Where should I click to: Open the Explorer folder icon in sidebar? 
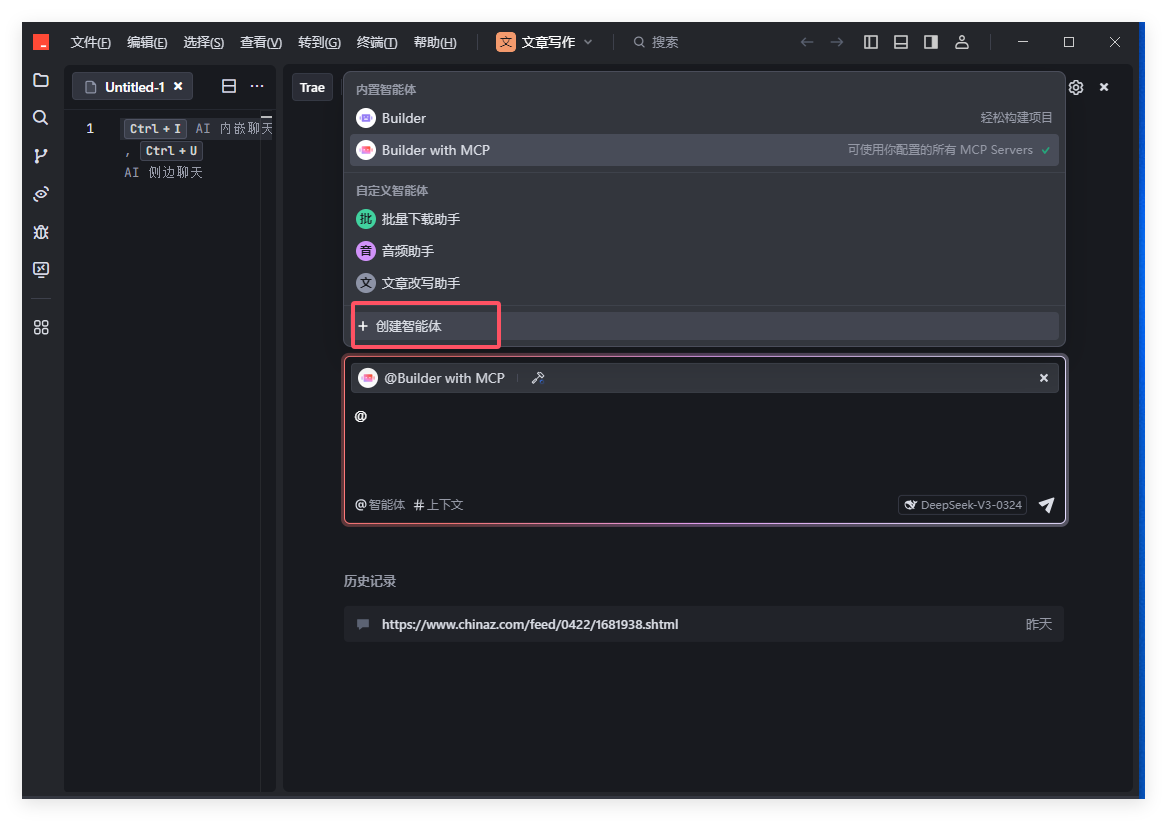[x=41, y=80]
